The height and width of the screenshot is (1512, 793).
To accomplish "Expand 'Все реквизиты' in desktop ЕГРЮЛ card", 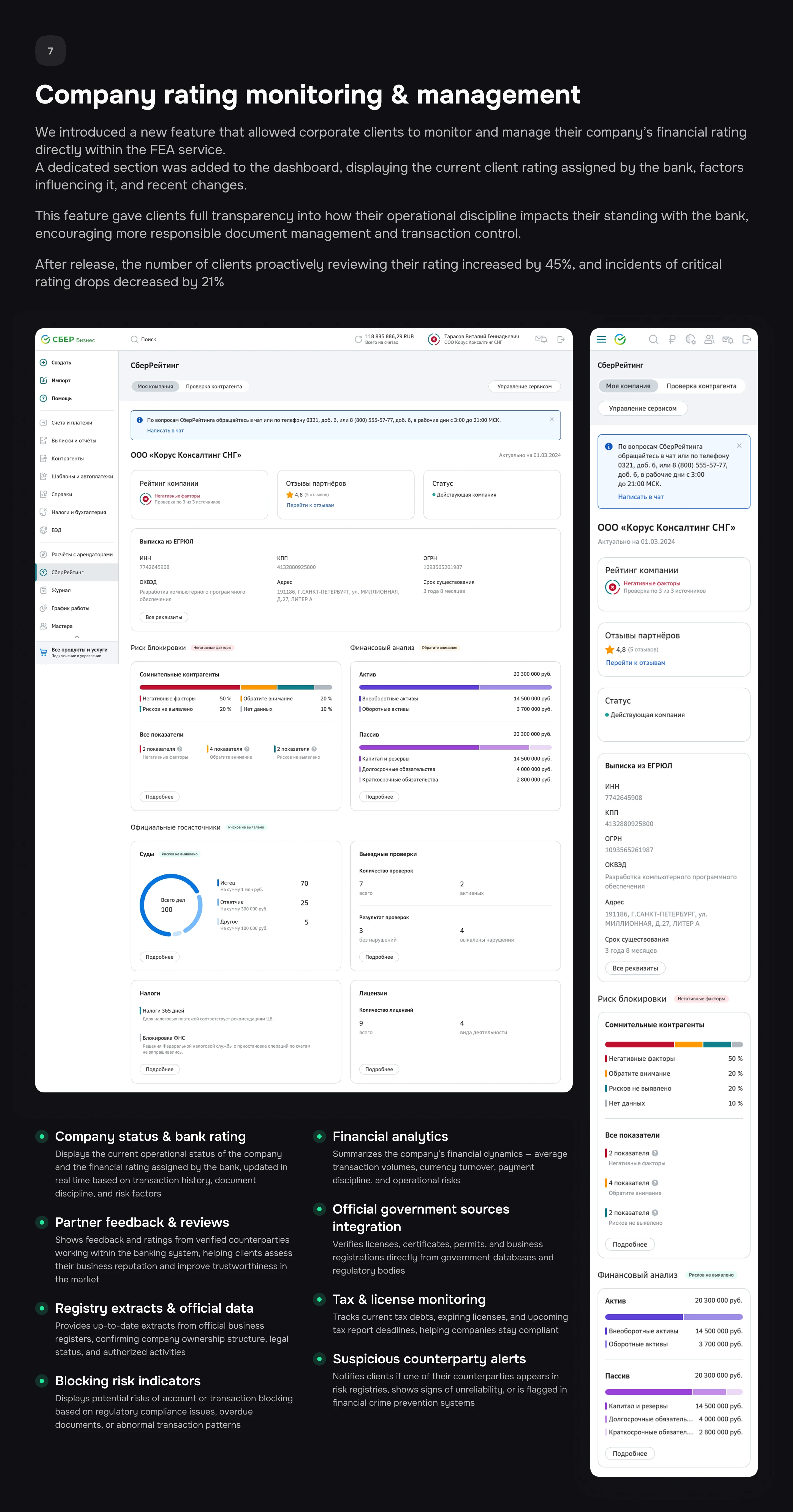I will (164, 617).
